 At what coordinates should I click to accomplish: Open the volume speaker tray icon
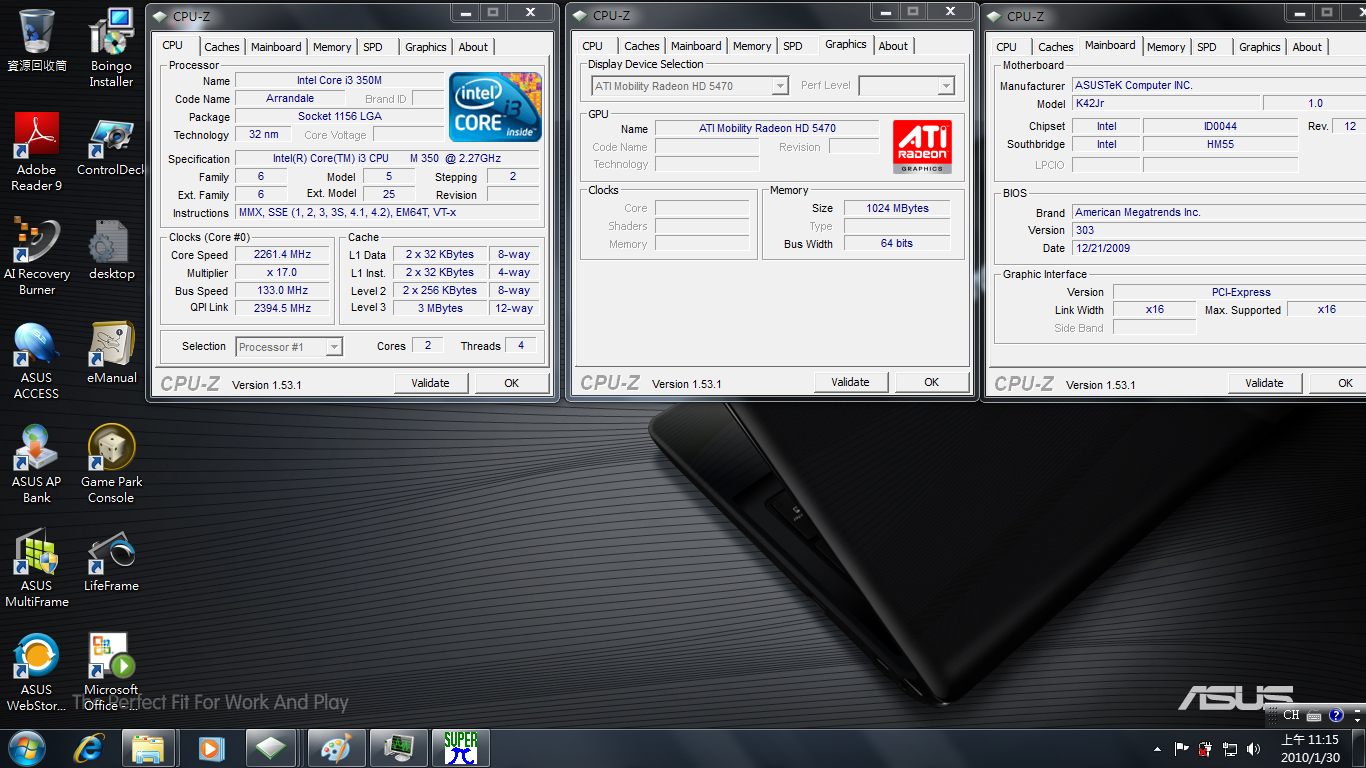click(1253, 748)
